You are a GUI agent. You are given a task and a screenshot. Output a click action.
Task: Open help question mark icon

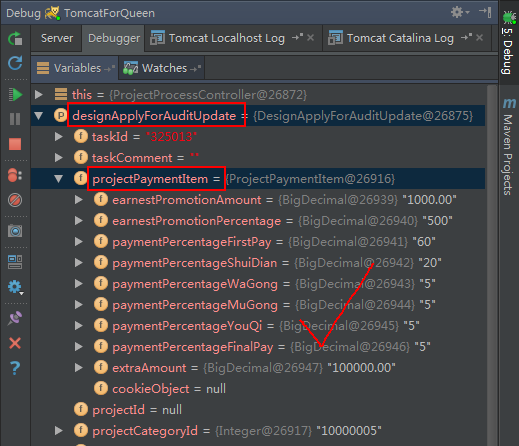pos(15,368)
